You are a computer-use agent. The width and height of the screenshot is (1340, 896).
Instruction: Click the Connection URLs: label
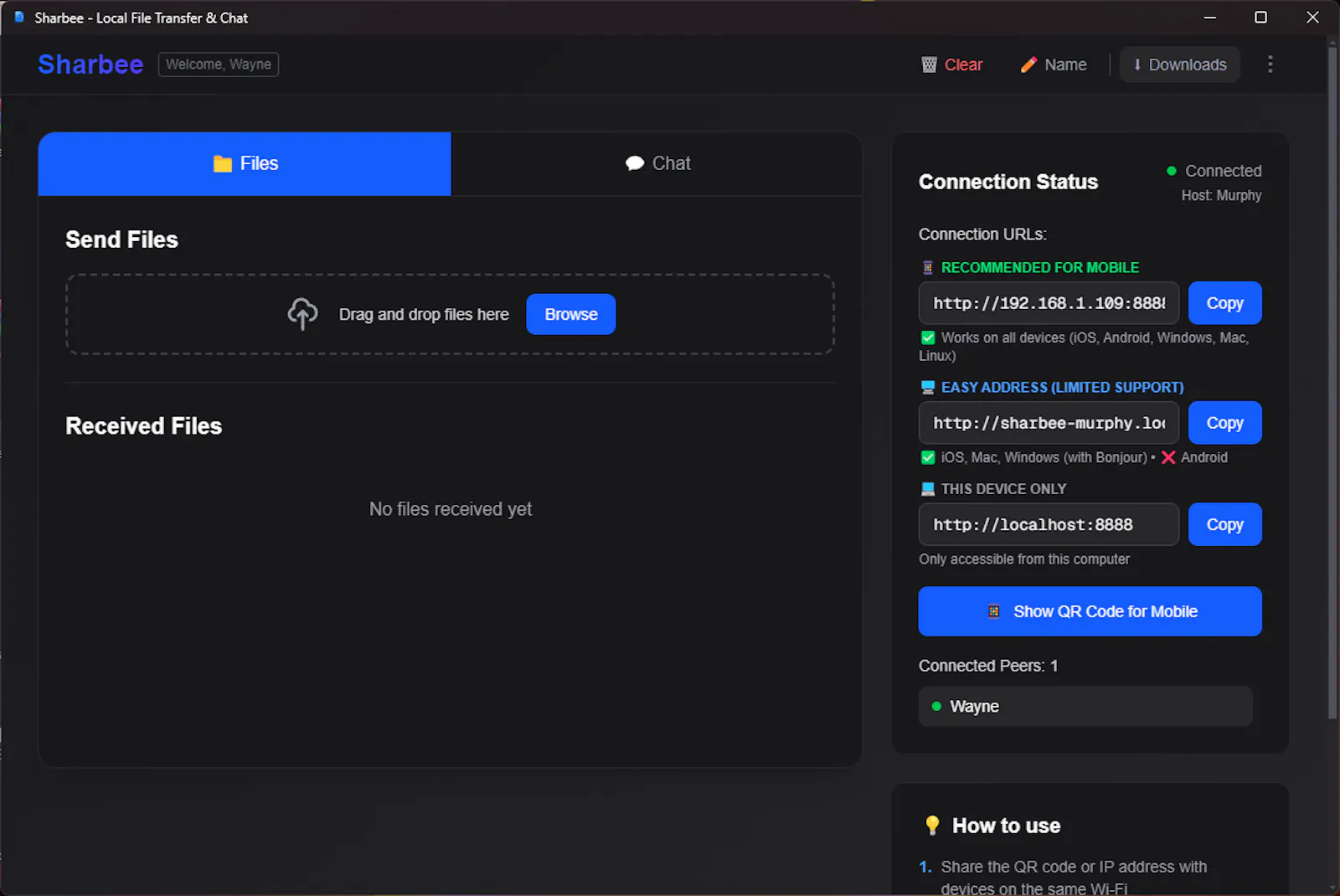click(x=982, y=234)
